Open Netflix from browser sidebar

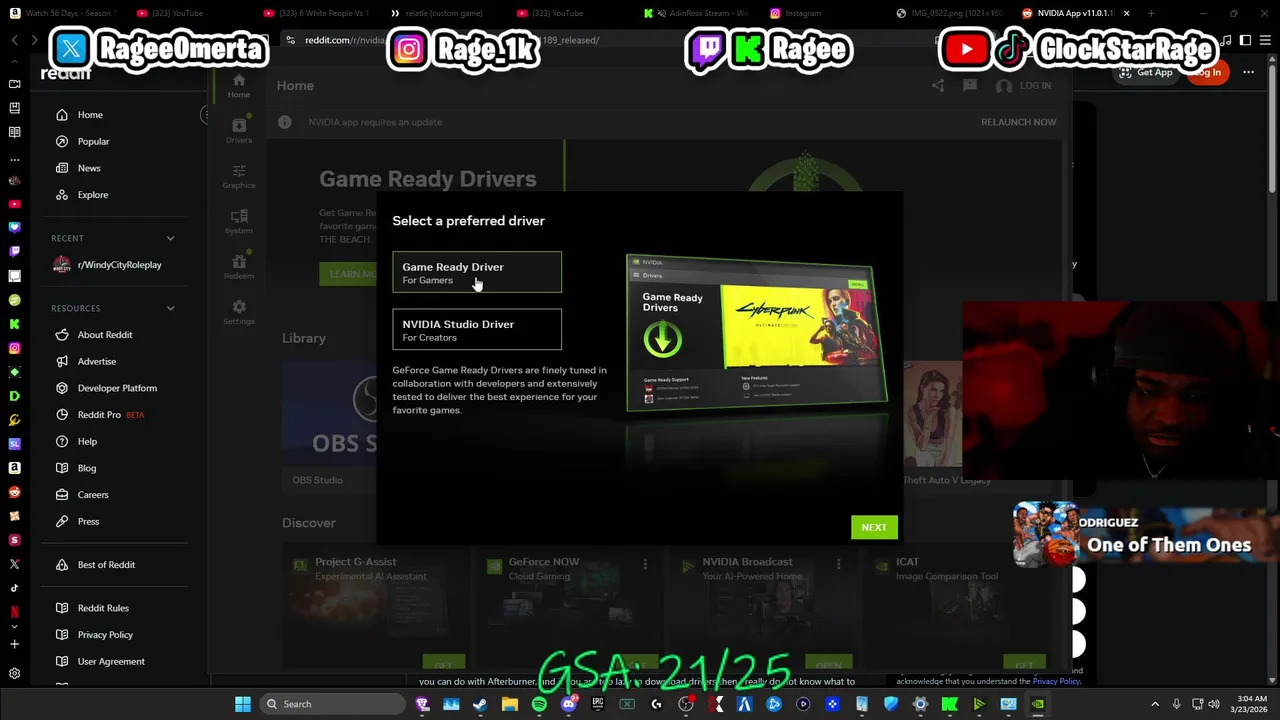[14, 612]
